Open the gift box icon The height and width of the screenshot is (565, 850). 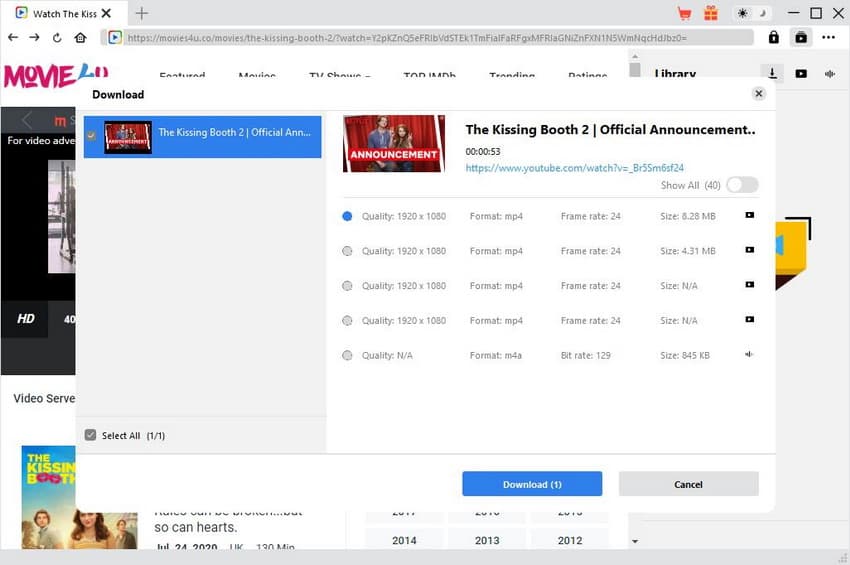(711, 14)
